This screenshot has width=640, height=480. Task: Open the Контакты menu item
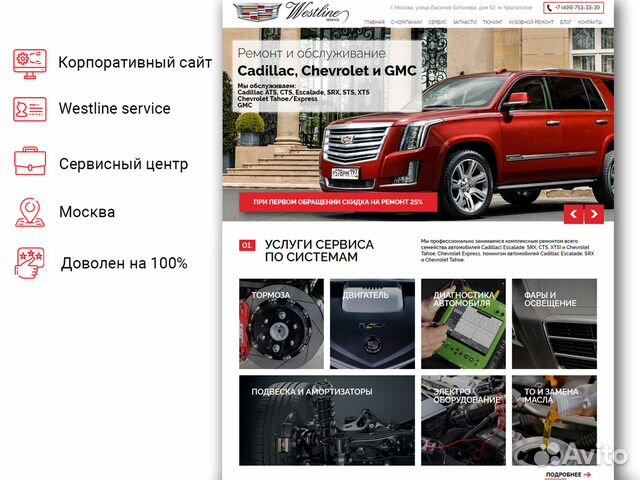click(x=590, y=22)
